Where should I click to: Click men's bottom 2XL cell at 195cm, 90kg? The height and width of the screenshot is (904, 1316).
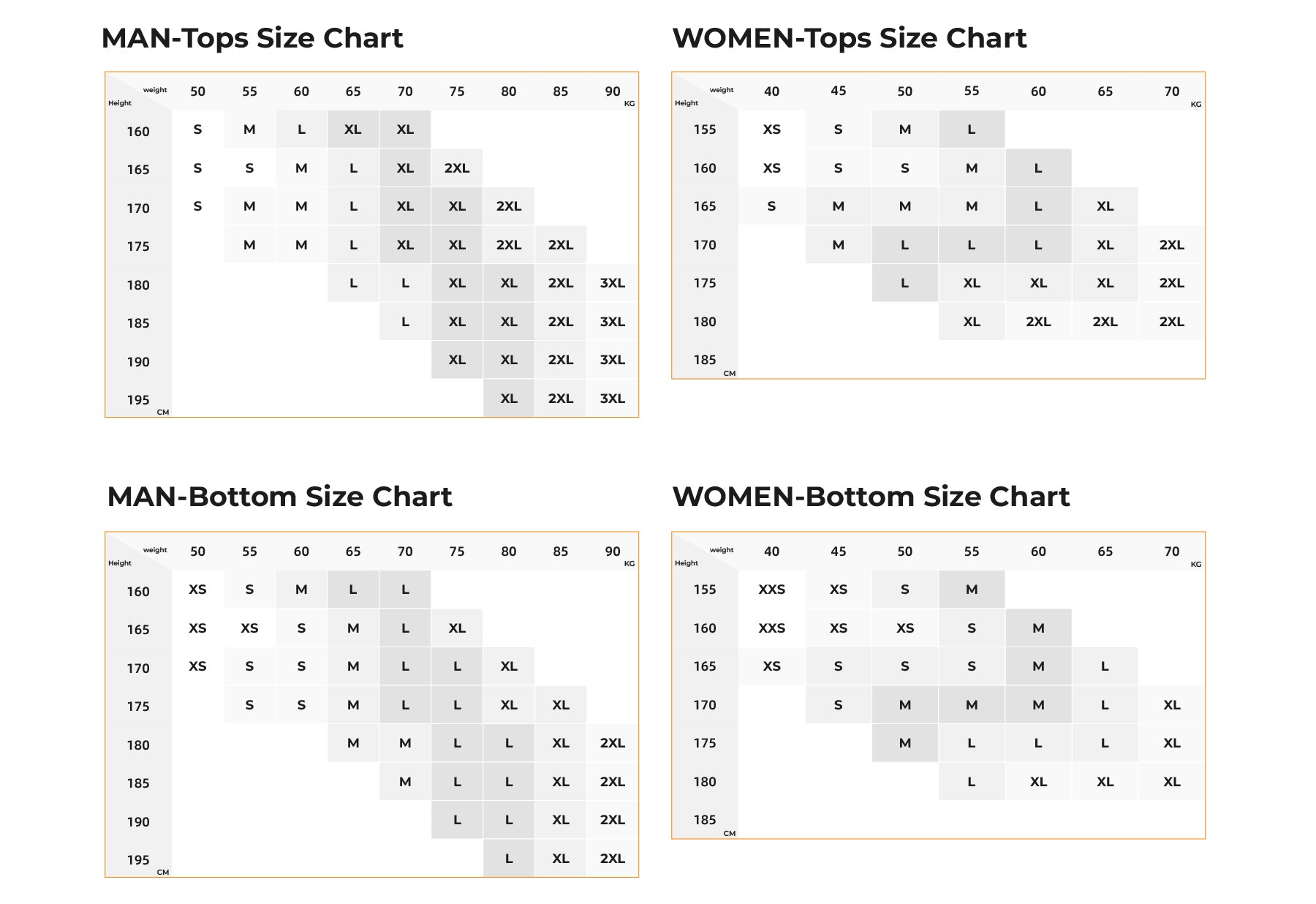click(x=612, y=859)
